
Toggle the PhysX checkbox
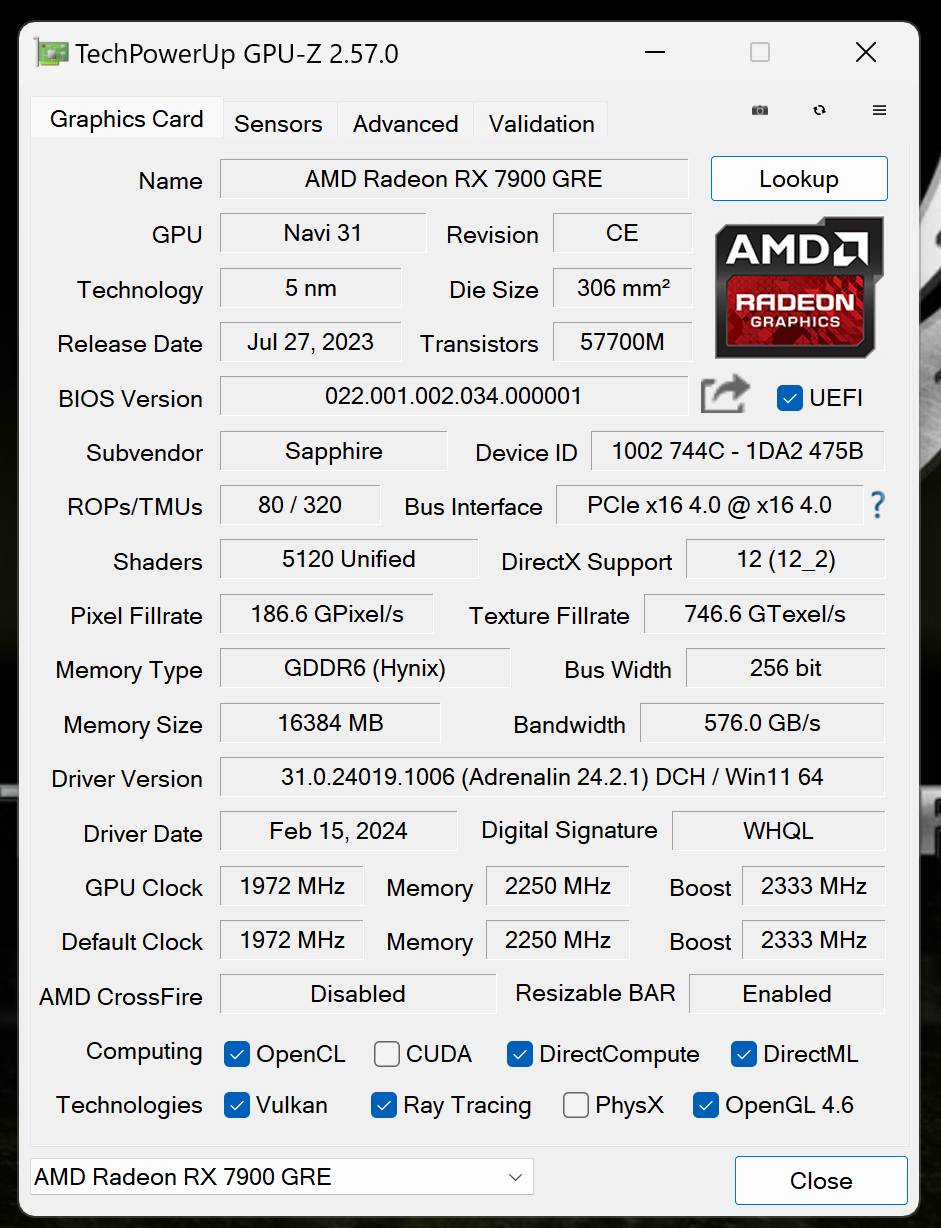576,1104
